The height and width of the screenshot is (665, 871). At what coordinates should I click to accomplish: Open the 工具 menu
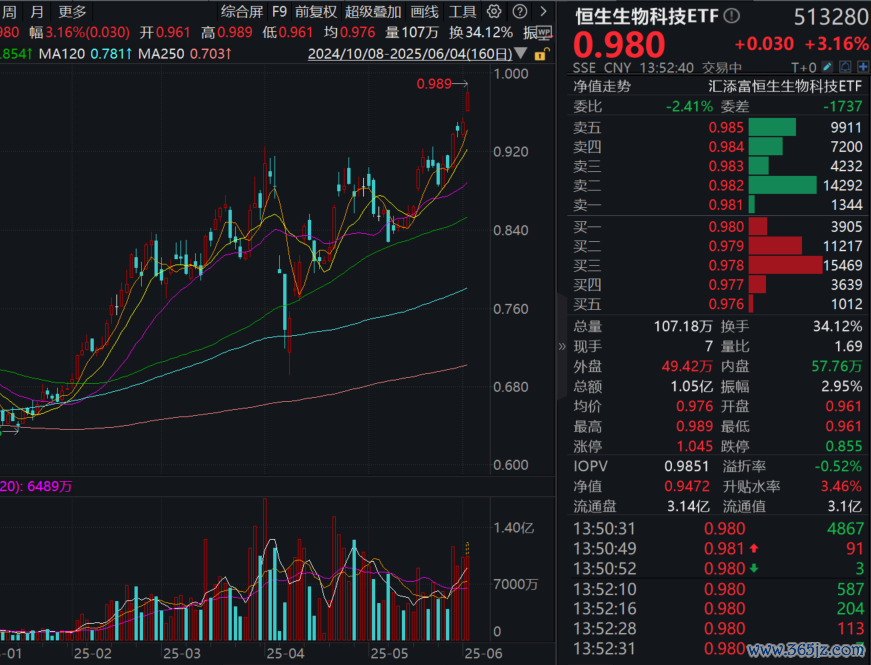point(462,12)
